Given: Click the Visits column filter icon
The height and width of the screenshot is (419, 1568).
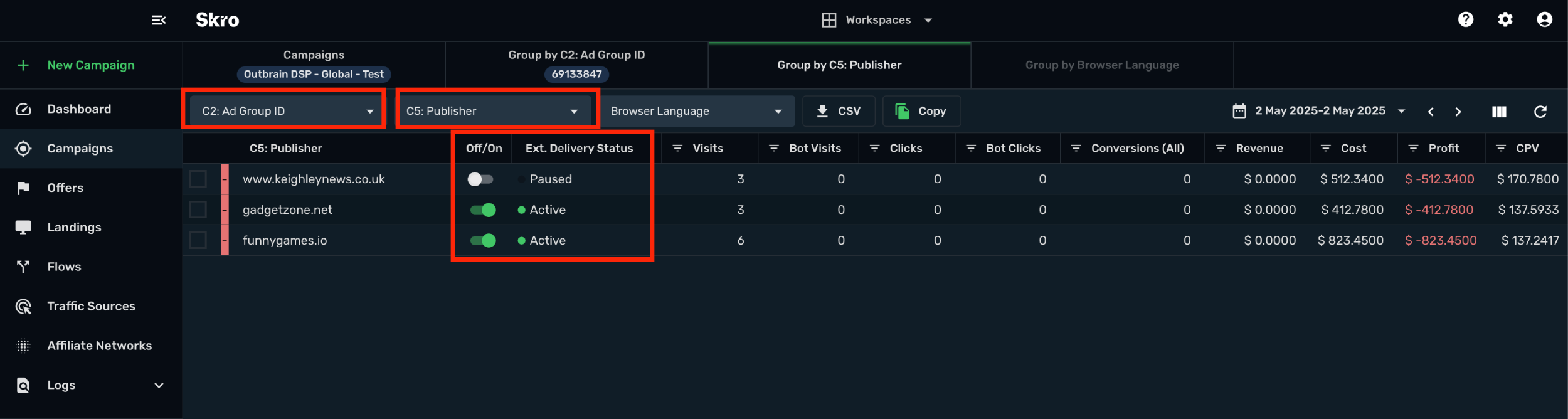Looking at the screenshot, I should coord(677,148).
